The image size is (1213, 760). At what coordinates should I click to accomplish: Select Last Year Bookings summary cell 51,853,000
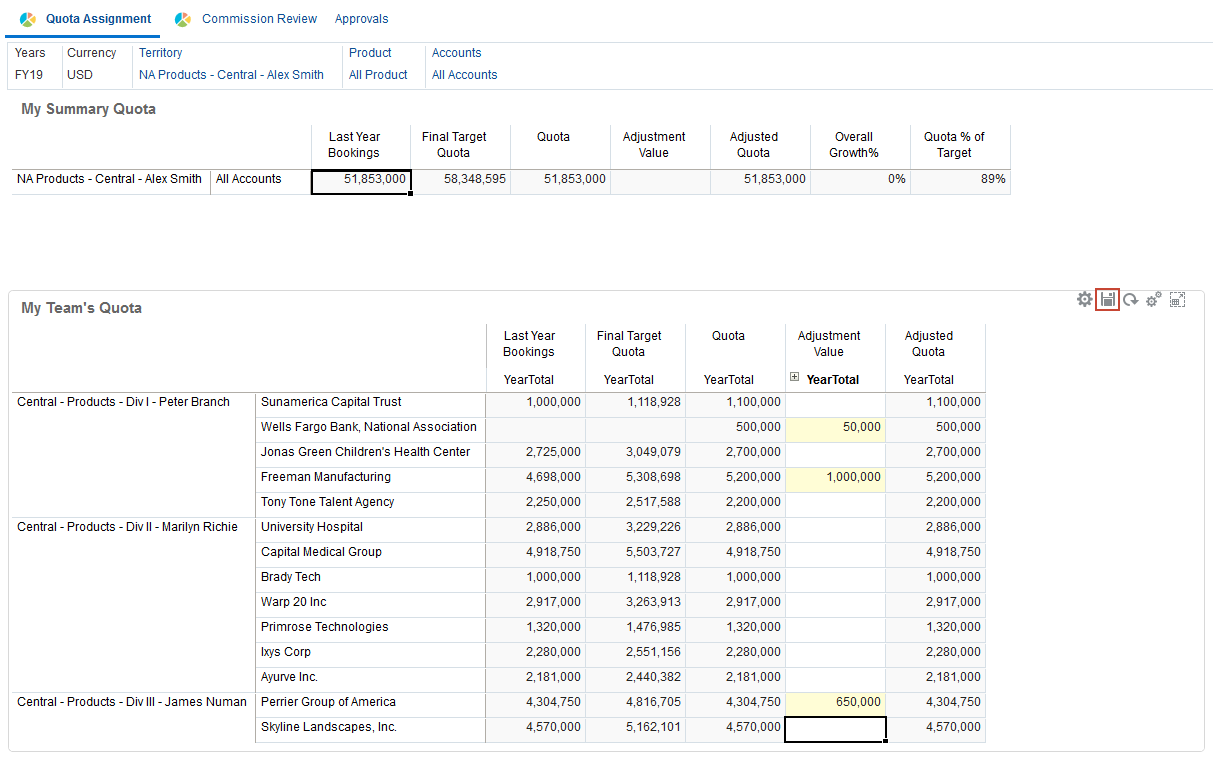[x=361, y=180]
